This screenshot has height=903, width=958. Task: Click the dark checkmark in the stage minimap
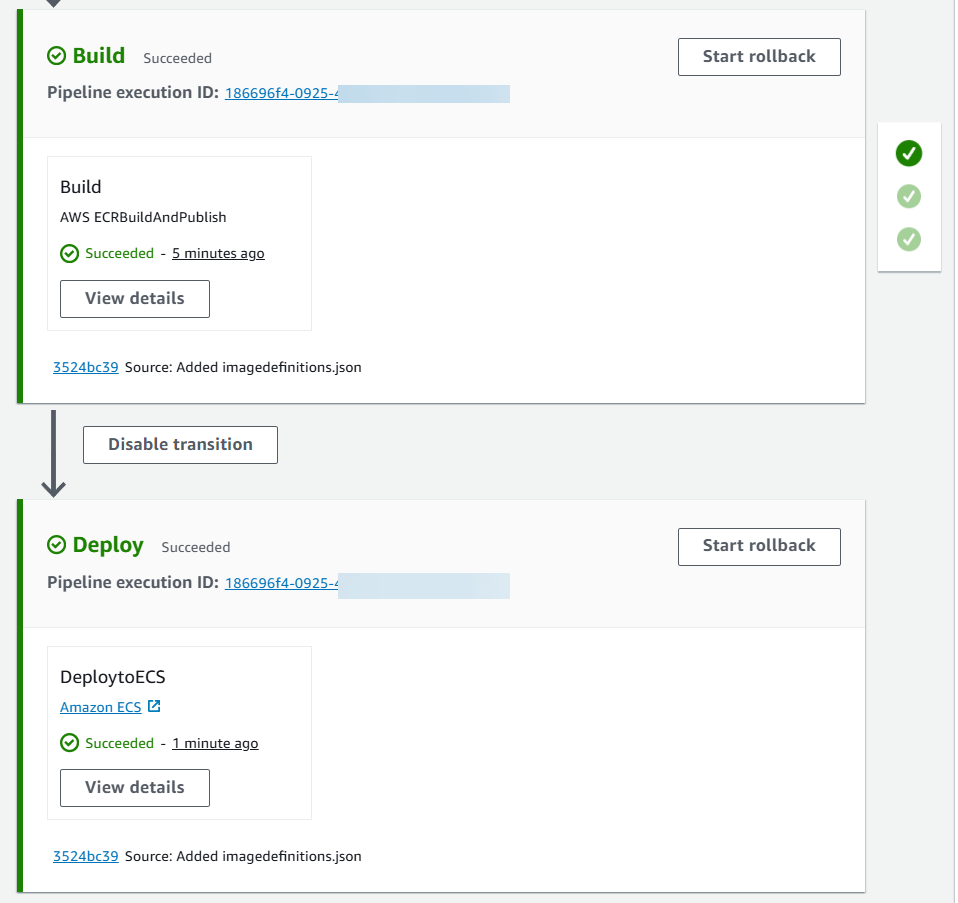click(x=908, y=154)
